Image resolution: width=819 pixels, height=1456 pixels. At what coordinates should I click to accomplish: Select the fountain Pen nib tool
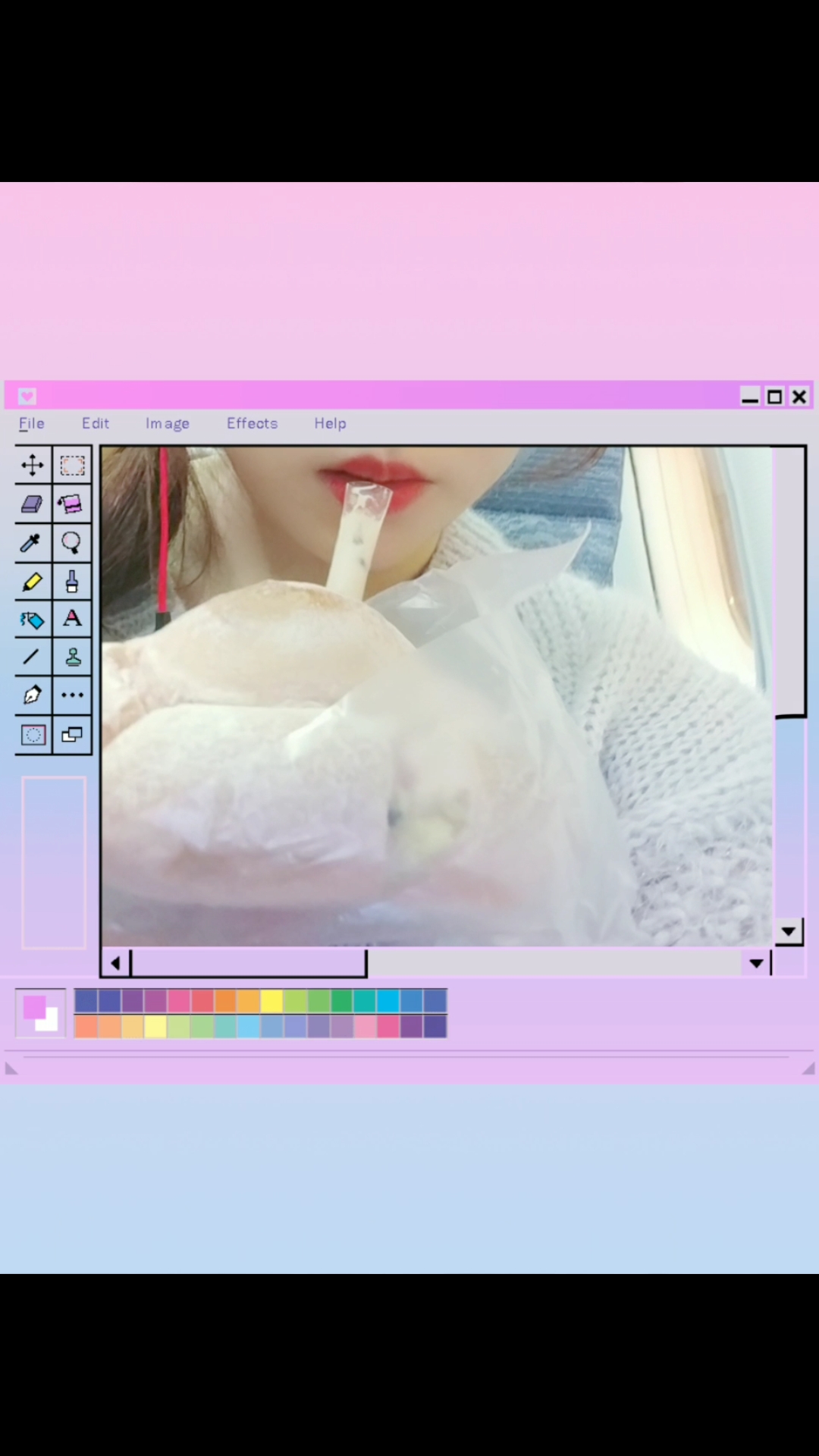coord(33,695)
